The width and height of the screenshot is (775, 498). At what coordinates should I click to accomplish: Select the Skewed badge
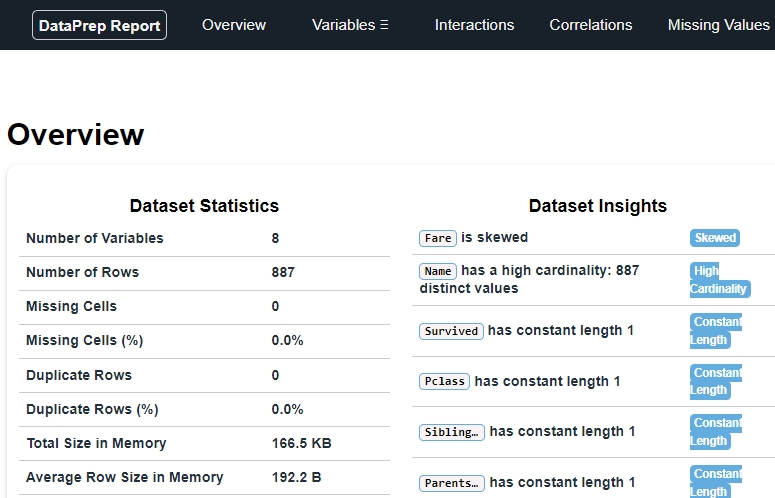(715, 238)
